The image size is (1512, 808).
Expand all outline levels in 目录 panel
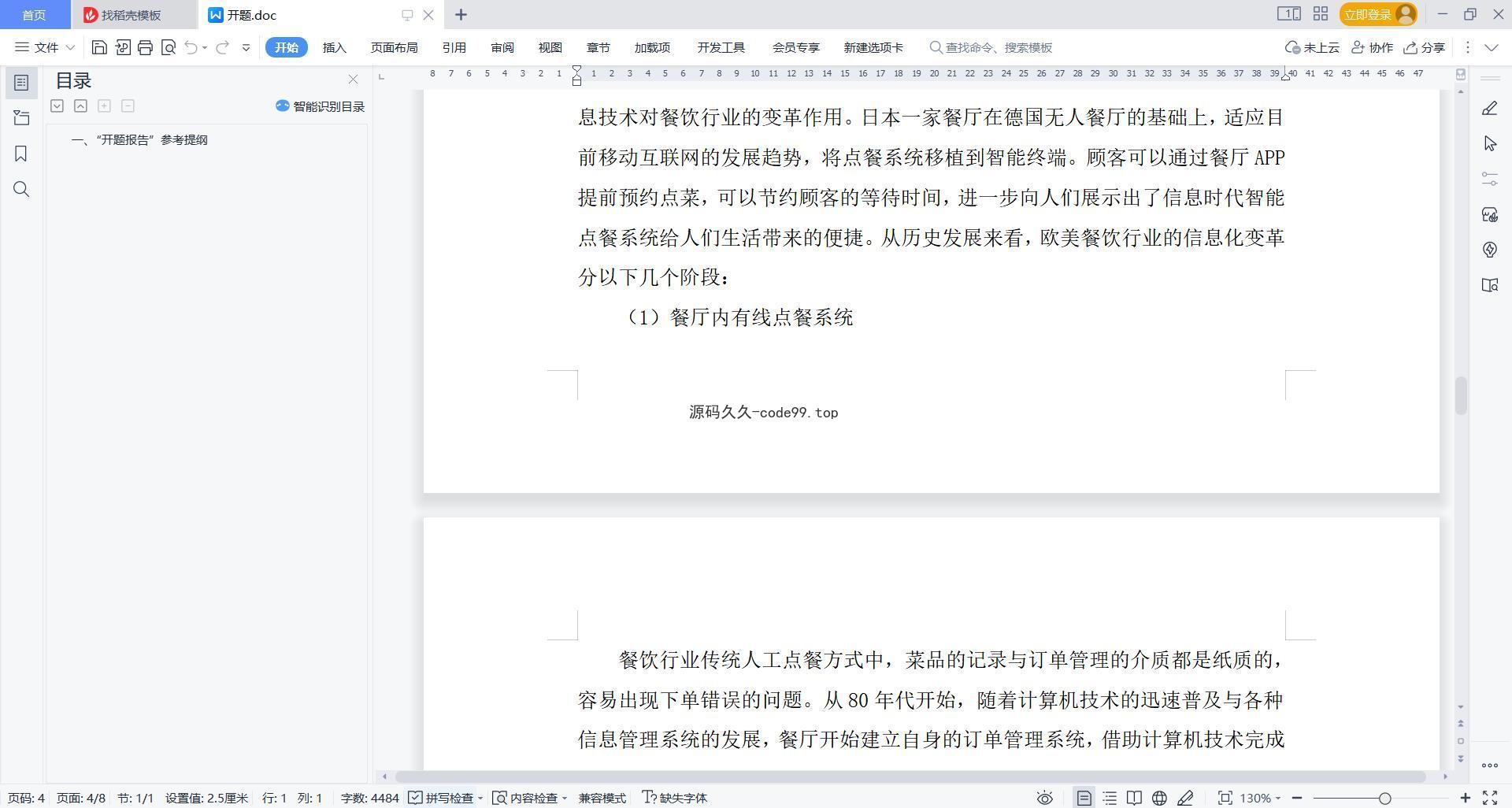[x=57, y=106]
